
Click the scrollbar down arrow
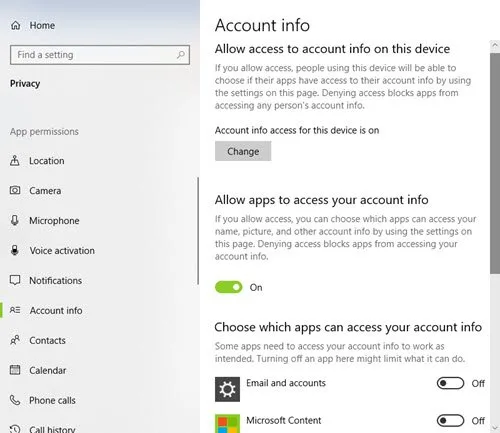coord(495,427)
